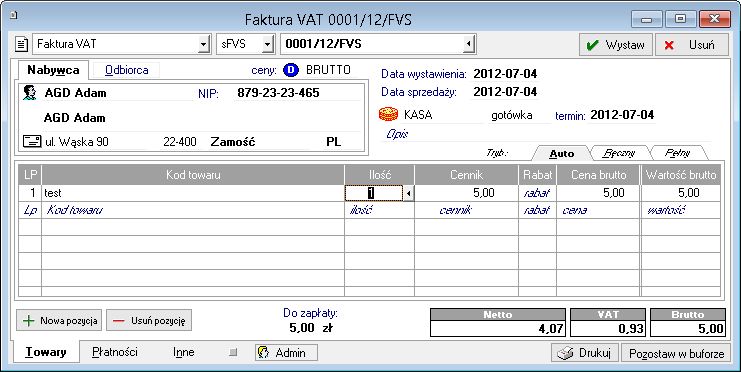Image resolution: width=741 pixels, height=372 pixels.
Task: Click the coins icon beside KASA
Action: point(388,114)
